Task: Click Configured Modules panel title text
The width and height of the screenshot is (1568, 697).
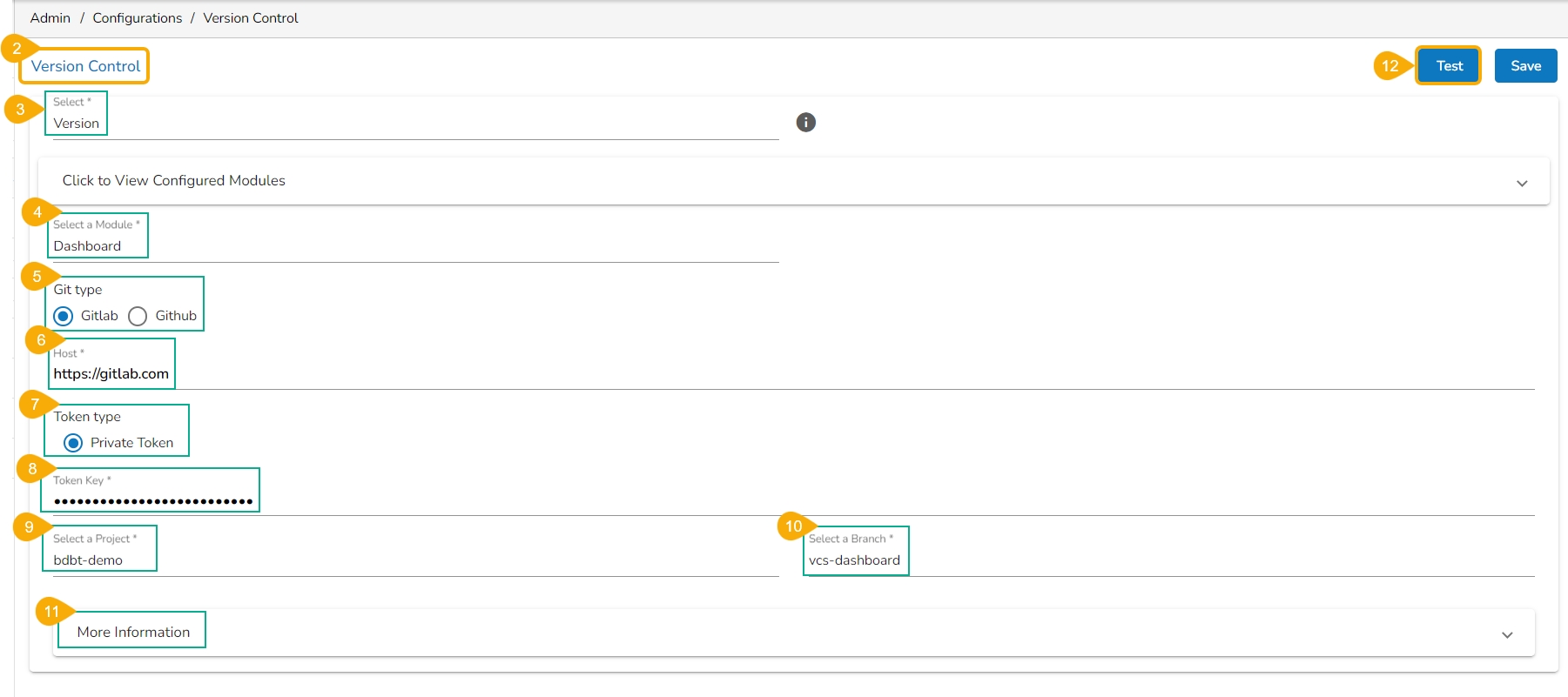Action: [174, 181]
